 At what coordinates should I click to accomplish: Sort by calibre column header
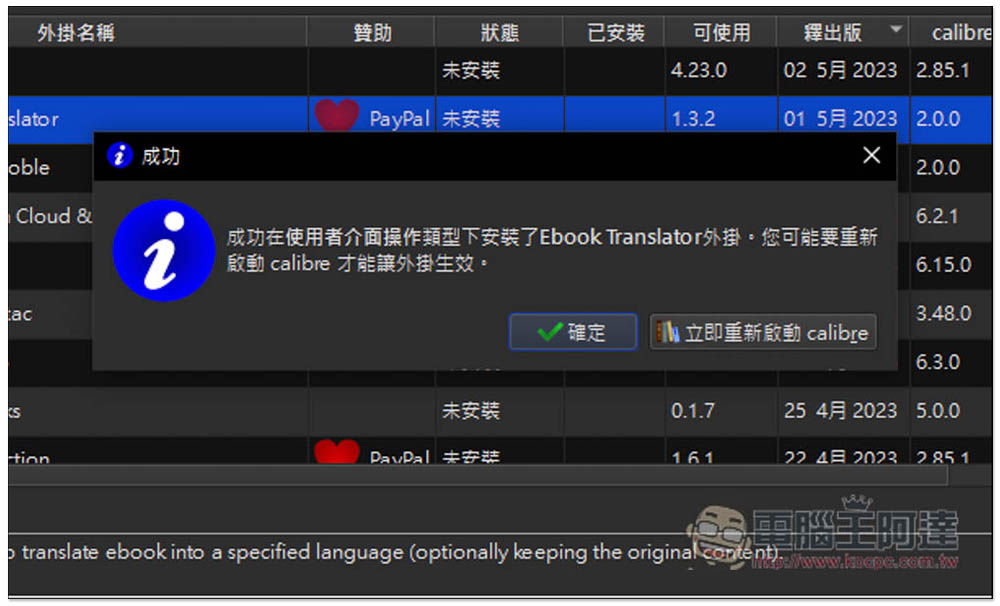coord(951,33)
